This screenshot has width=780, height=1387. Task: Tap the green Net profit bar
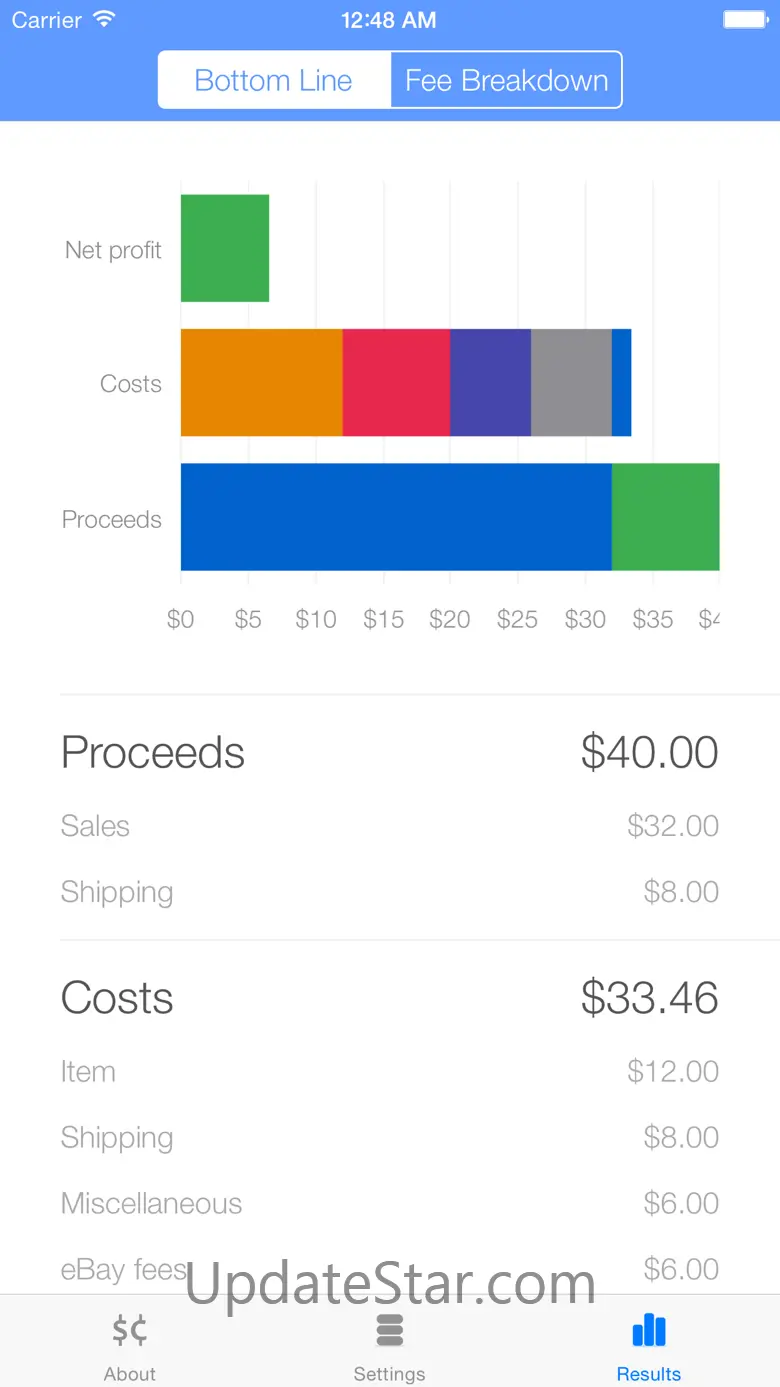point(225,248)
